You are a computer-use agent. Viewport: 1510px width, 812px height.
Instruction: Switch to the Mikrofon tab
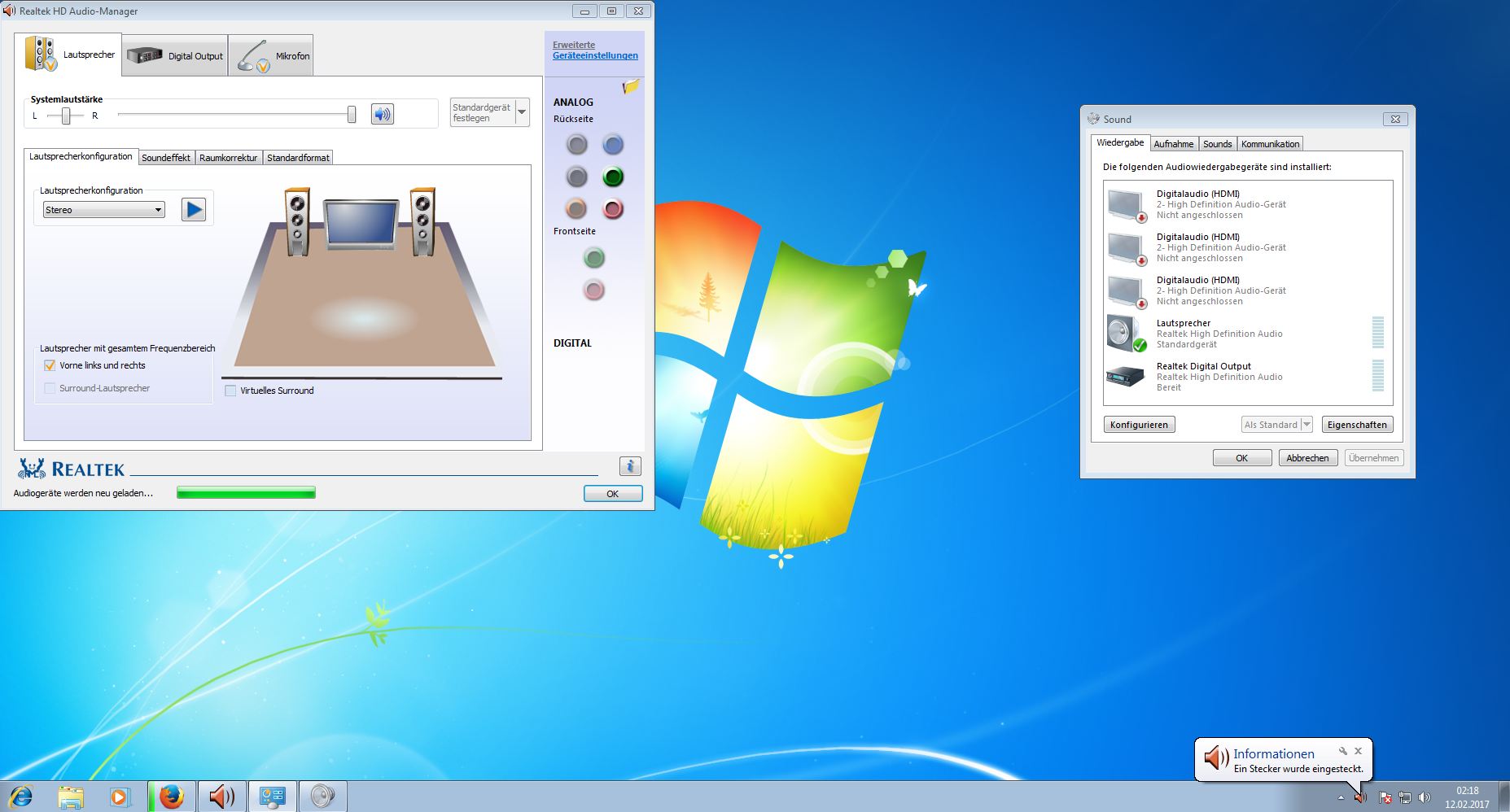(271, 55)
